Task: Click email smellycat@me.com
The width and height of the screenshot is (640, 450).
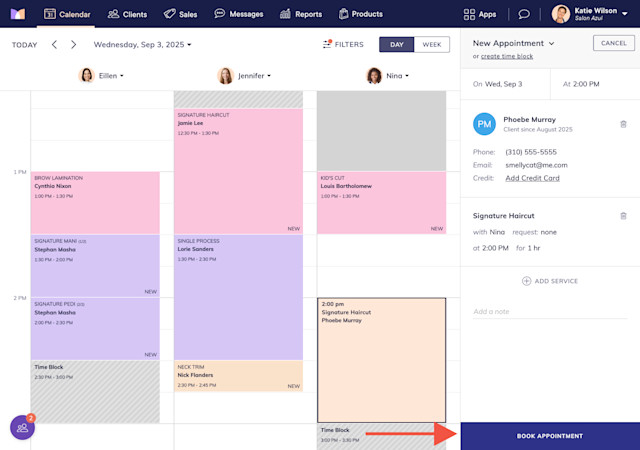Action: tap(536, 165)
